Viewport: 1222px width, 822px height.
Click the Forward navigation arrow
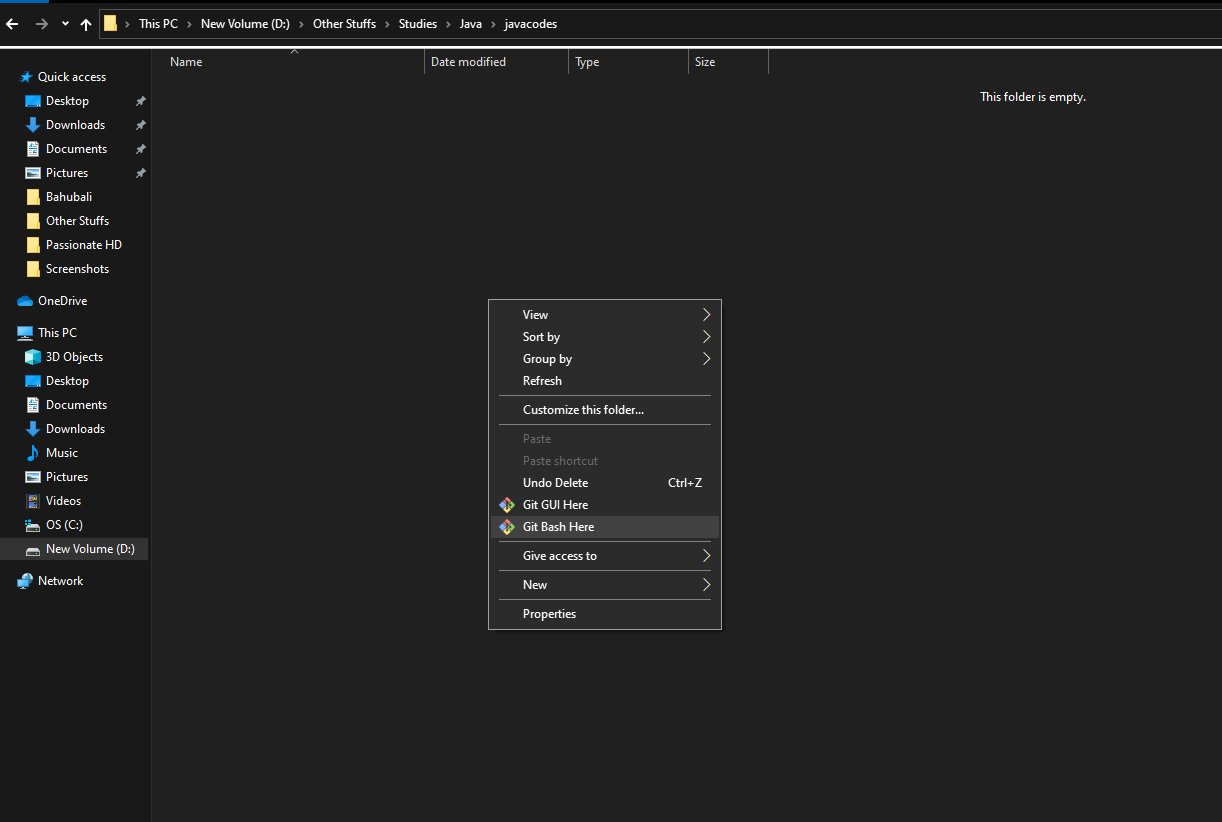[x=42, y=24]
